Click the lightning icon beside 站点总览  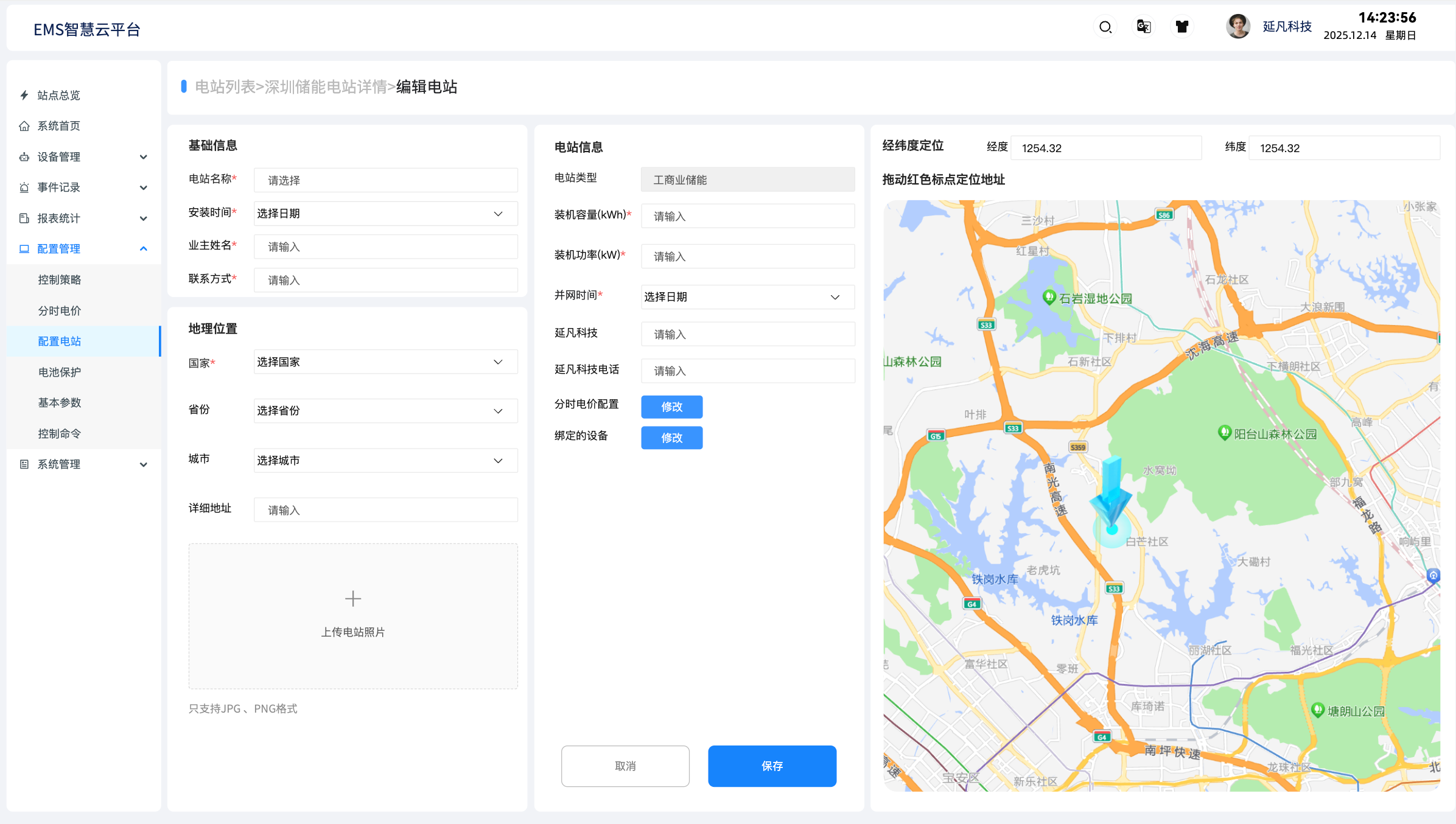click(24, 95)
